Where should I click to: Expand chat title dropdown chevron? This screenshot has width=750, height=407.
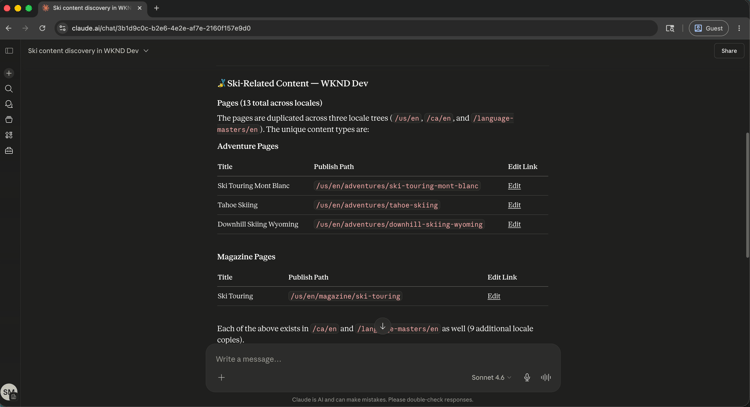(146, 51)
